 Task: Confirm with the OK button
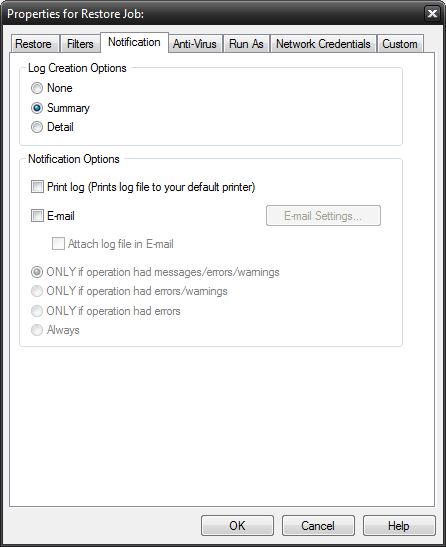click(x=237, y=525)
